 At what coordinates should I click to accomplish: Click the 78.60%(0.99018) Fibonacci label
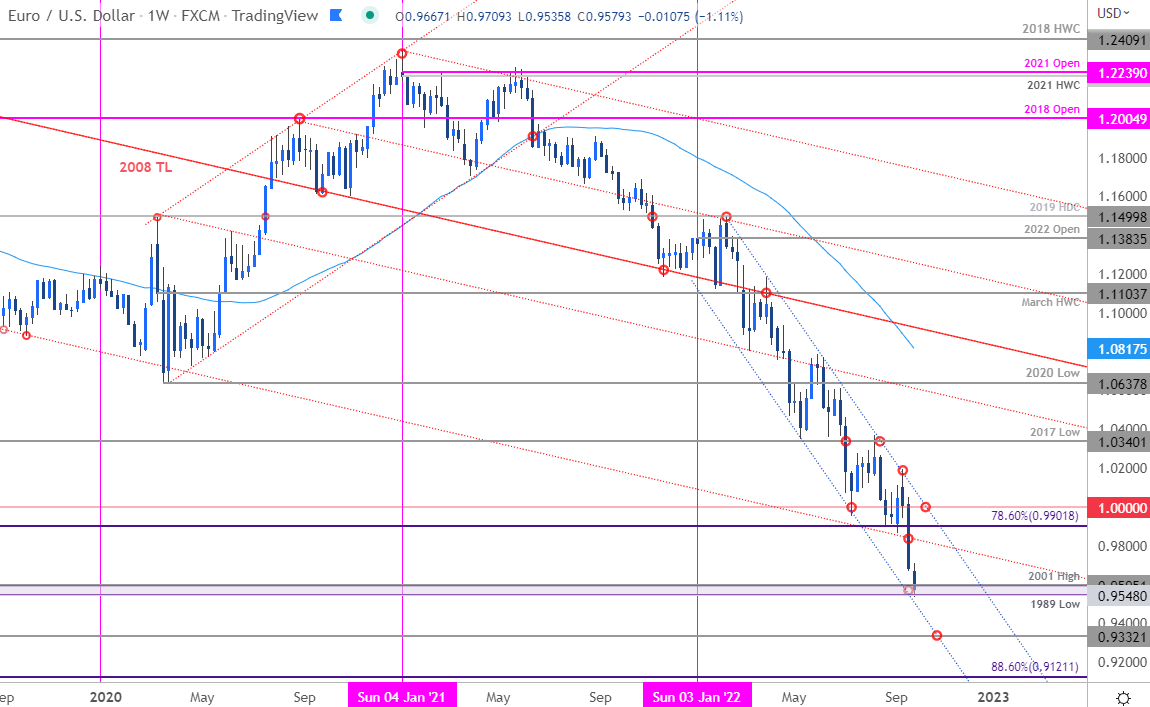1035,516
